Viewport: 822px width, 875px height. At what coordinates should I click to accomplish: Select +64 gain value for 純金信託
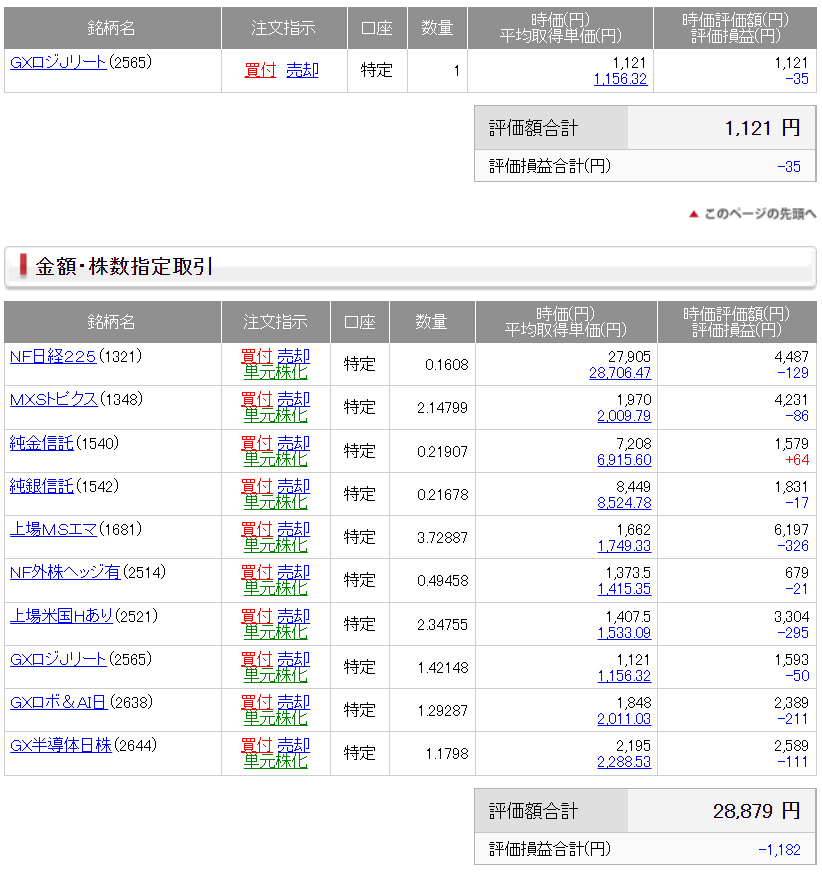coord(797,460)
